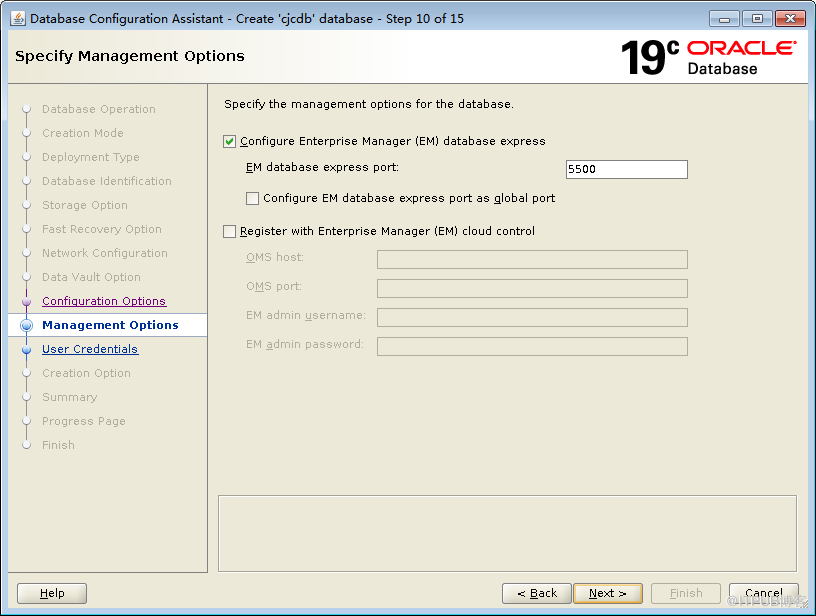
Task: Click Next to proceed
Action: point(608,593)
